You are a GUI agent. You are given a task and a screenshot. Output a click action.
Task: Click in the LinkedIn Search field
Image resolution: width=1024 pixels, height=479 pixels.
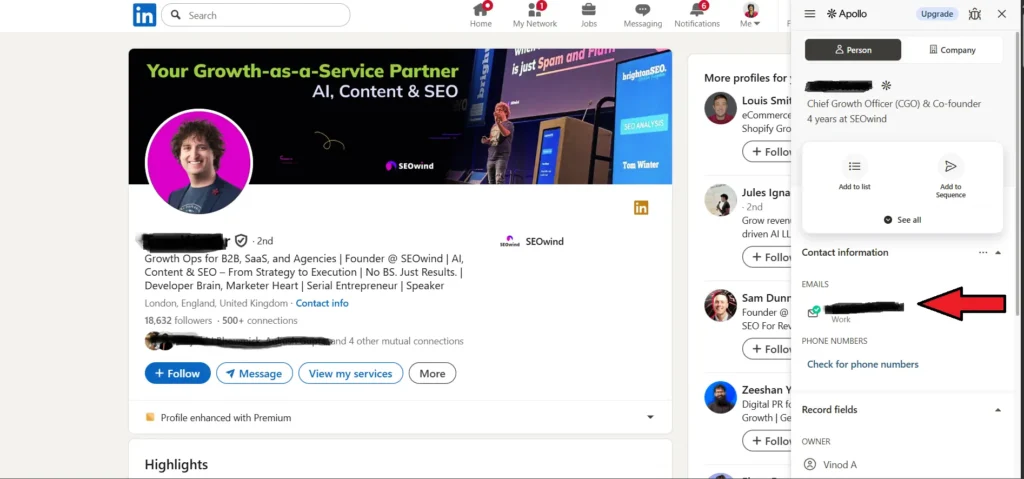point(255,15)
